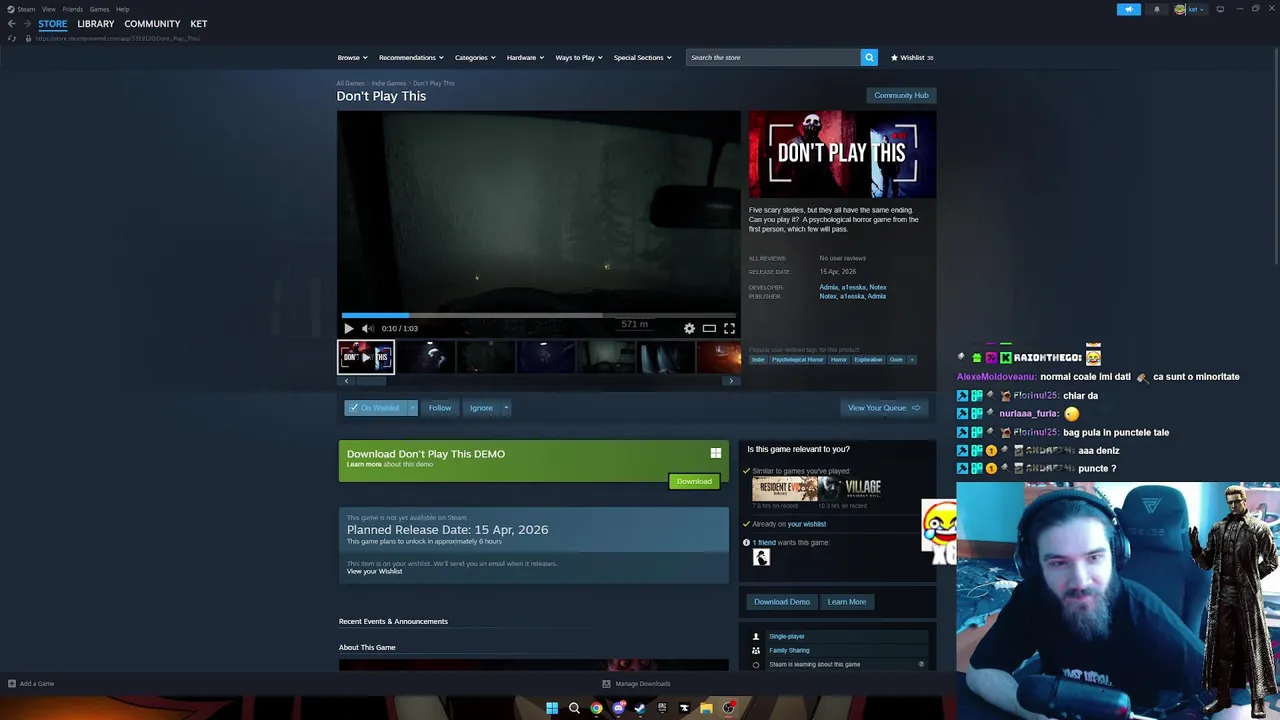Click the Add a Game plus icon
Viewport: 1280px width, 720px height.
(11, 684)
